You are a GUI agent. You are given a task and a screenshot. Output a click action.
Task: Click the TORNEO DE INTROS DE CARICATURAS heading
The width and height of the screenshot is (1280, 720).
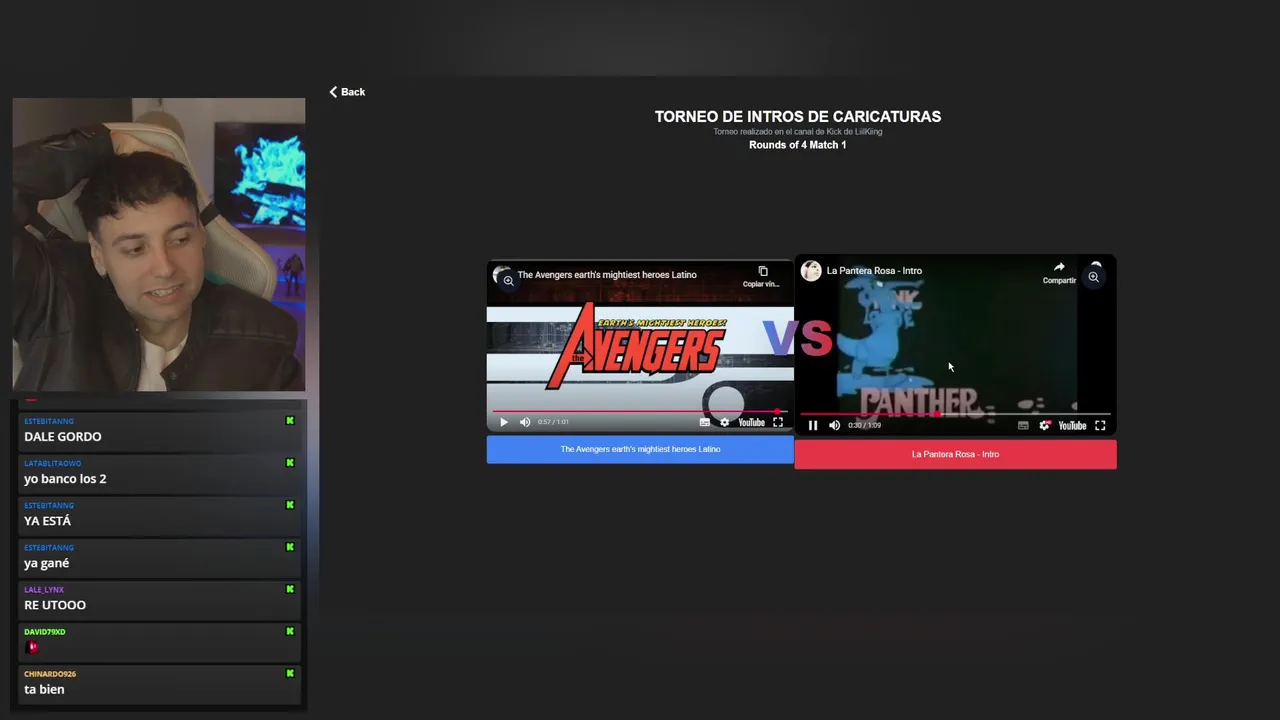pyautogui.click(x=798, y=117)
